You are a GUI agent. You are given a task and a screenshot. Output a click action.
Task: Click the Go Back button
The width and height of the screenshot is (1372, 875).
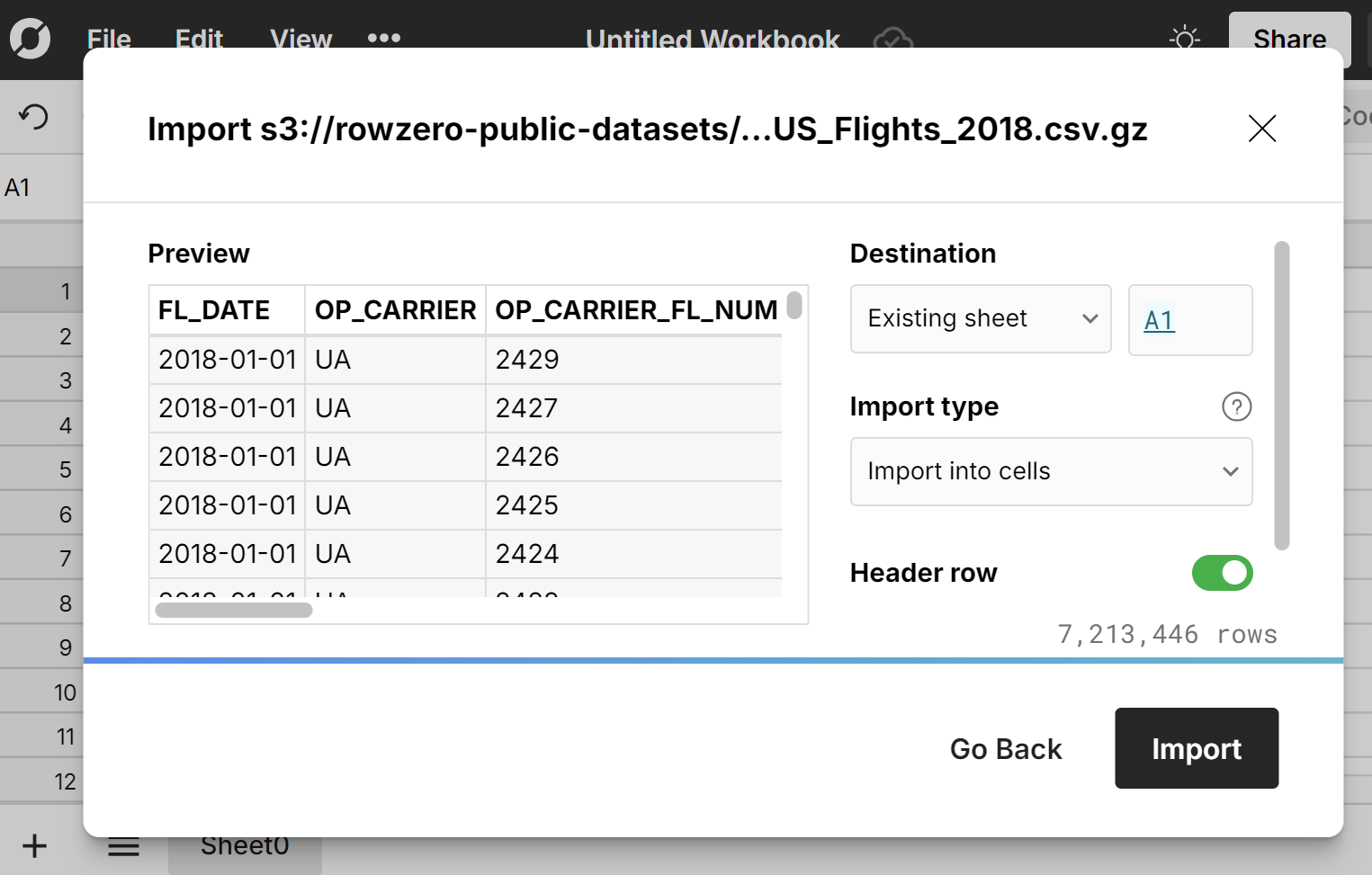pyautogui.click(x=1006, y=748)
